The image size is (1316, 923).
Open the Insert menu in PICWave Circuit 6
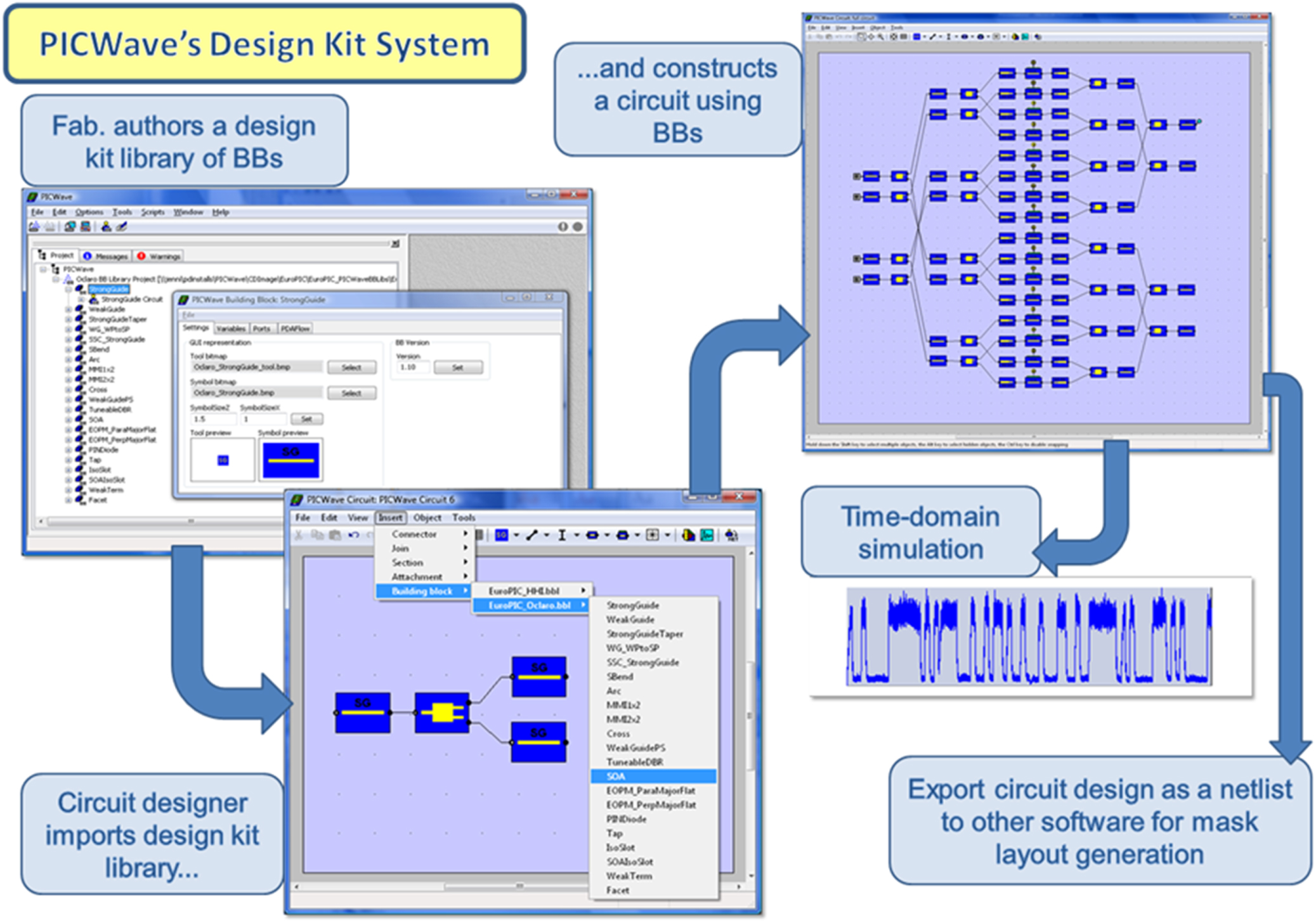pos(391,517)
